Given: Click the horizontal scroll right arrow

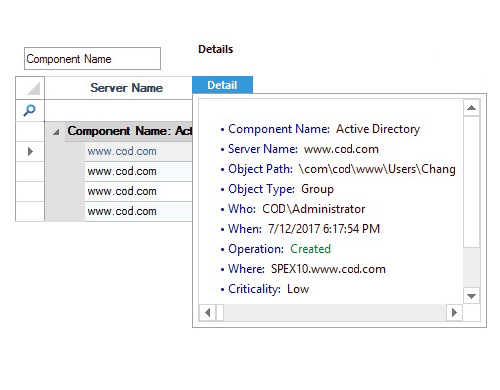Looking at the screenshot, I should [x=454, y=313].
